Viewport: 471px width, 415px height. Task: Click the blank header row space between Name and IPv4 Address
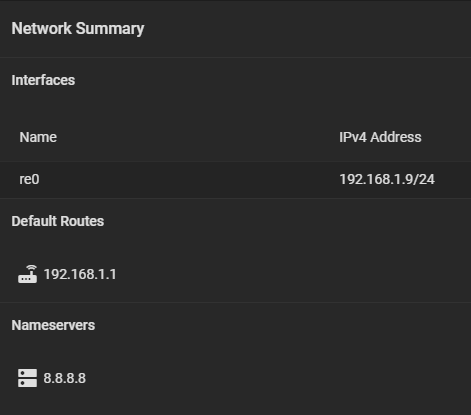coord(198,137)
